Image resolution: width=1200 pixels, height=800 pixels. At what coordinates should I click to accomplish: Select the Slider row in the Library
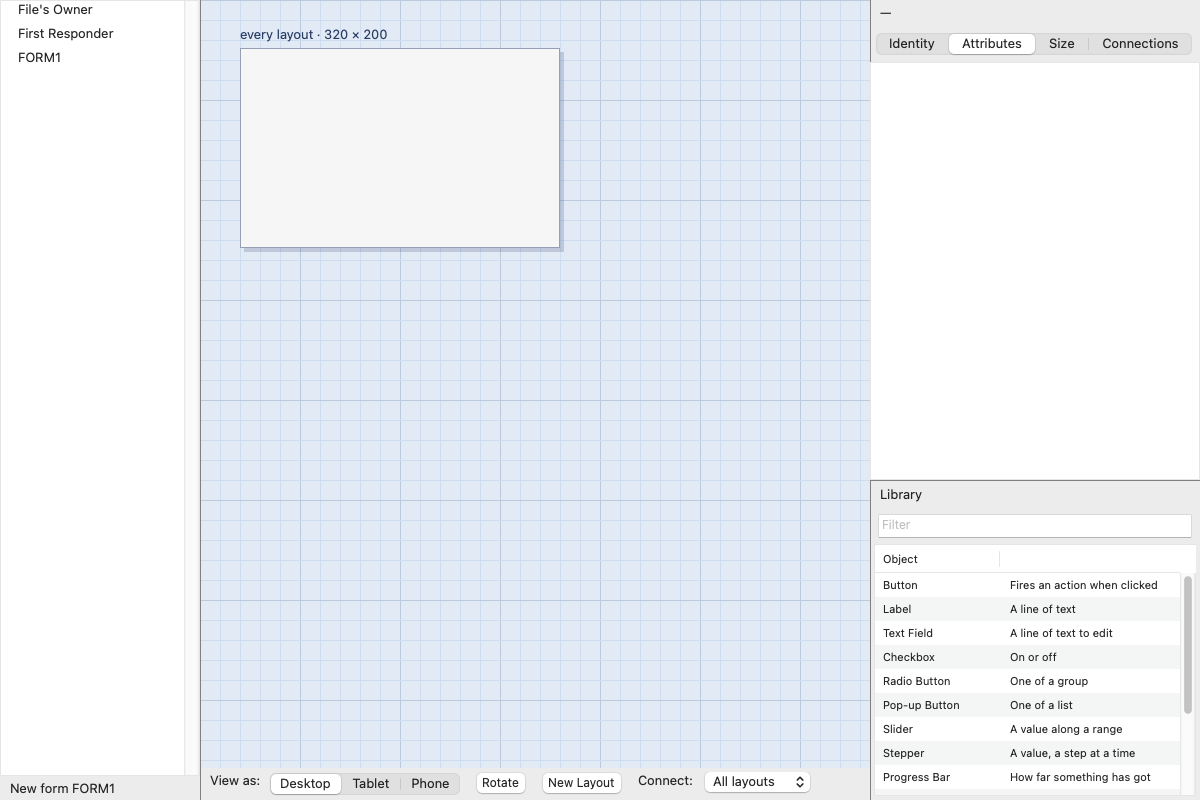click(x=1028, y=729)
